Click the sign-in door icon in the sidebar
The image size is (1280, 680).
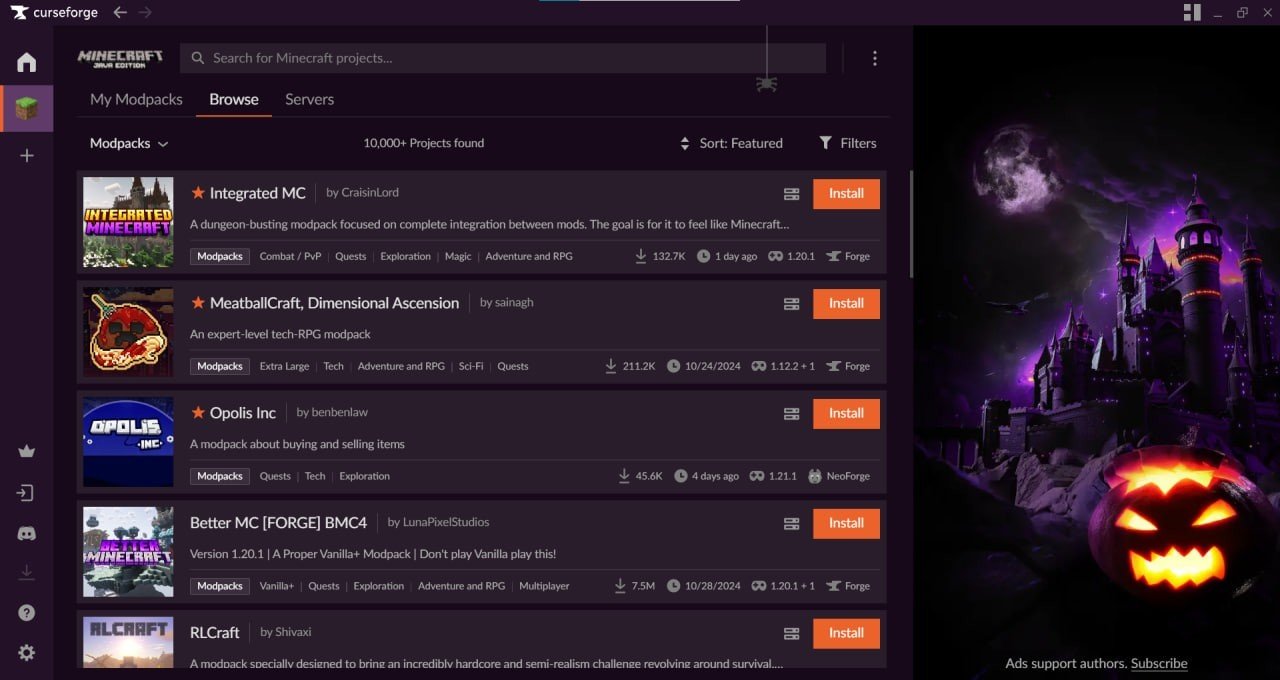pos(27,493)
